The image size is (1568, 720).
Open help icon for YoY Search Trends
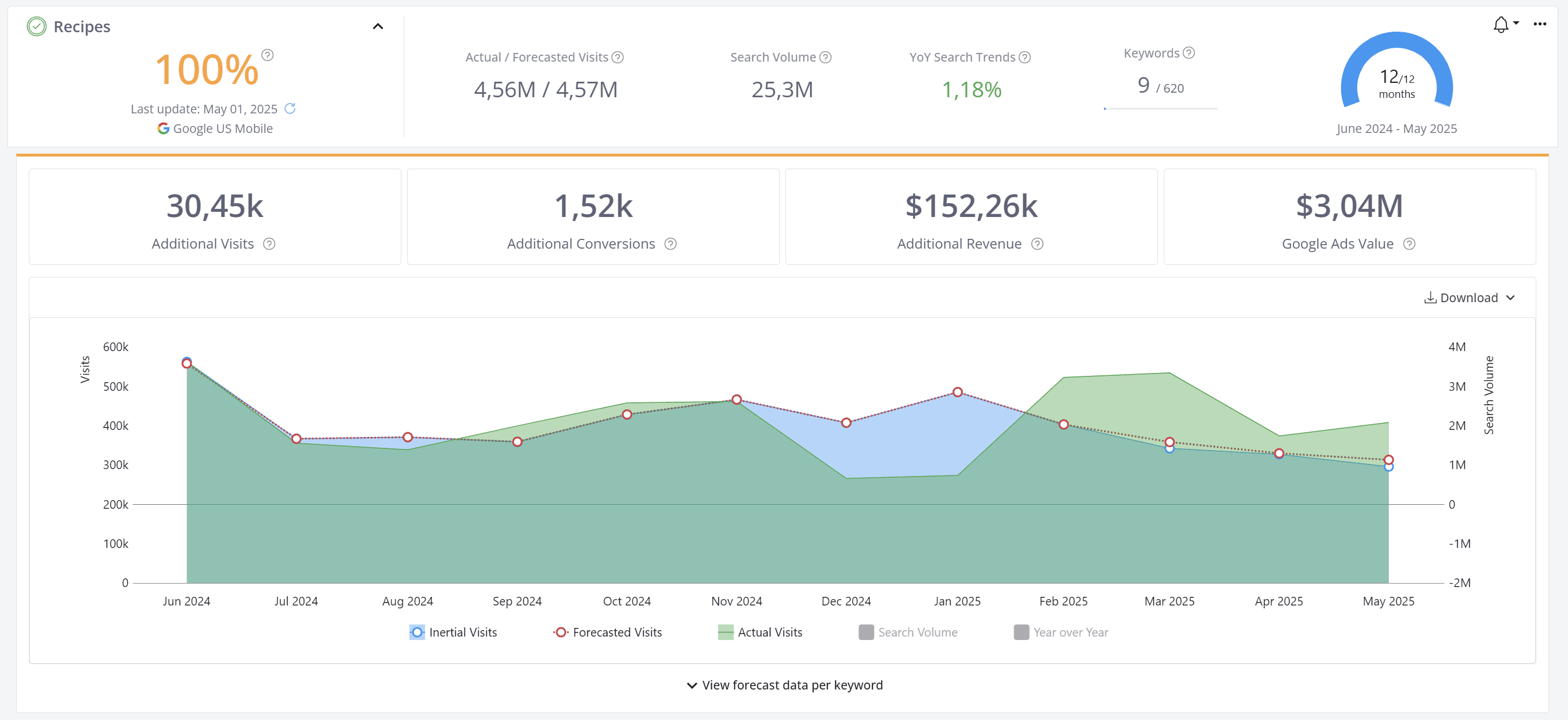click(x=1025, y=57)
